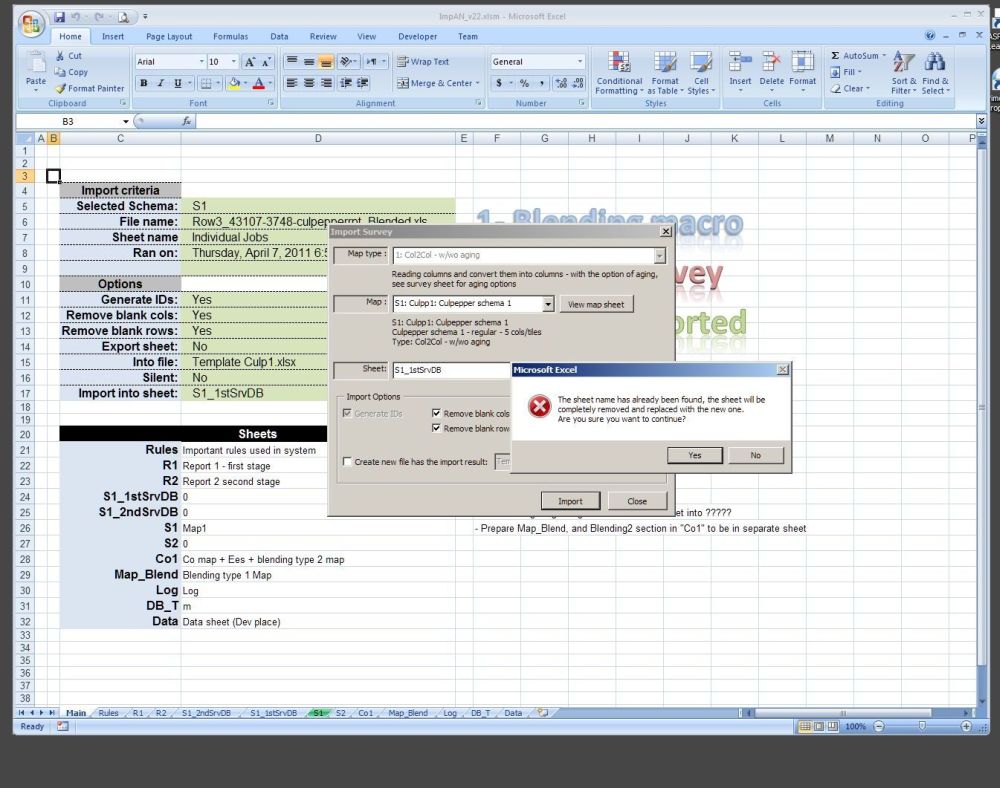Click the font color red swatch
The height and width of the screenshot is (788, 1000).
point(258,83)
